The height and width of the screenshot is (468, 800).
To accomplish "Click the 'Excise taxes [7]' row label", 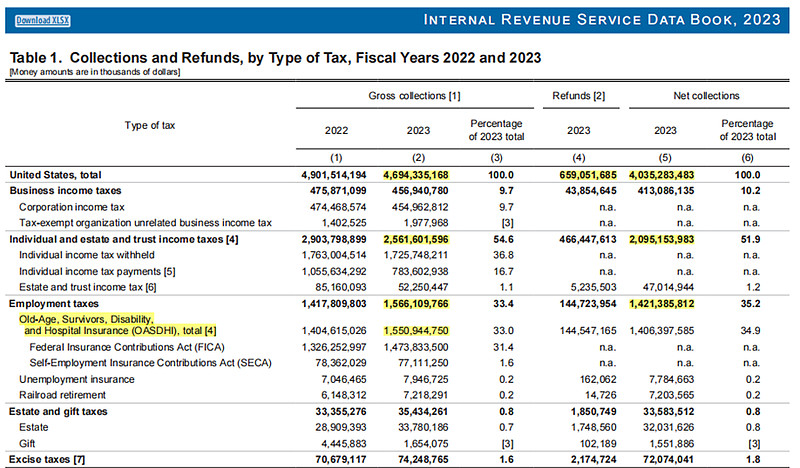I will 47,459.
